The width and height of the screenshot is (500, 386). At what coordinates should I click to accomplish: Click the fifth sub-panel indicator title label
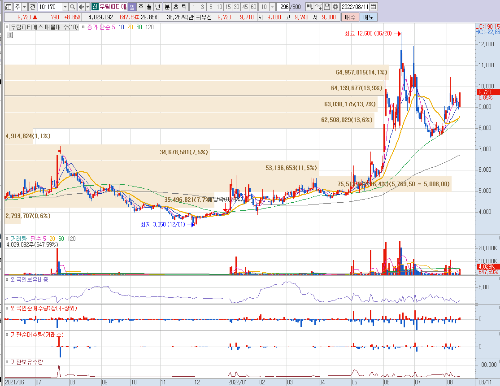[x=36, y=334]
